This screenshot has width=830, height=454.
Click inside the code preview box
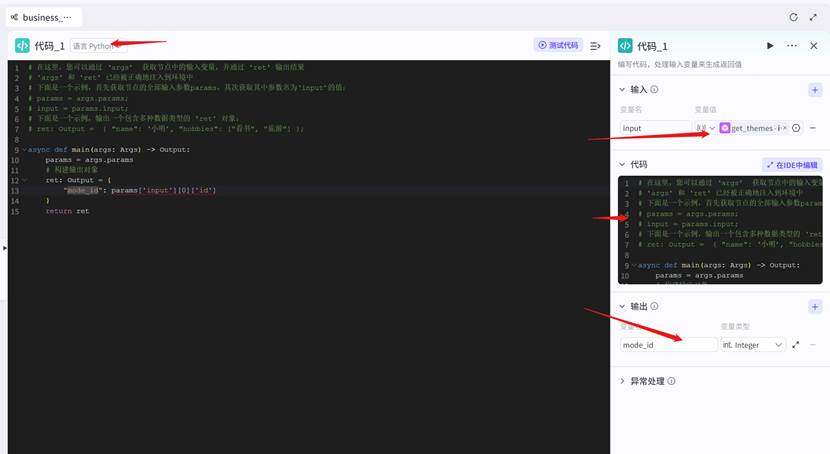click(720, 230)
